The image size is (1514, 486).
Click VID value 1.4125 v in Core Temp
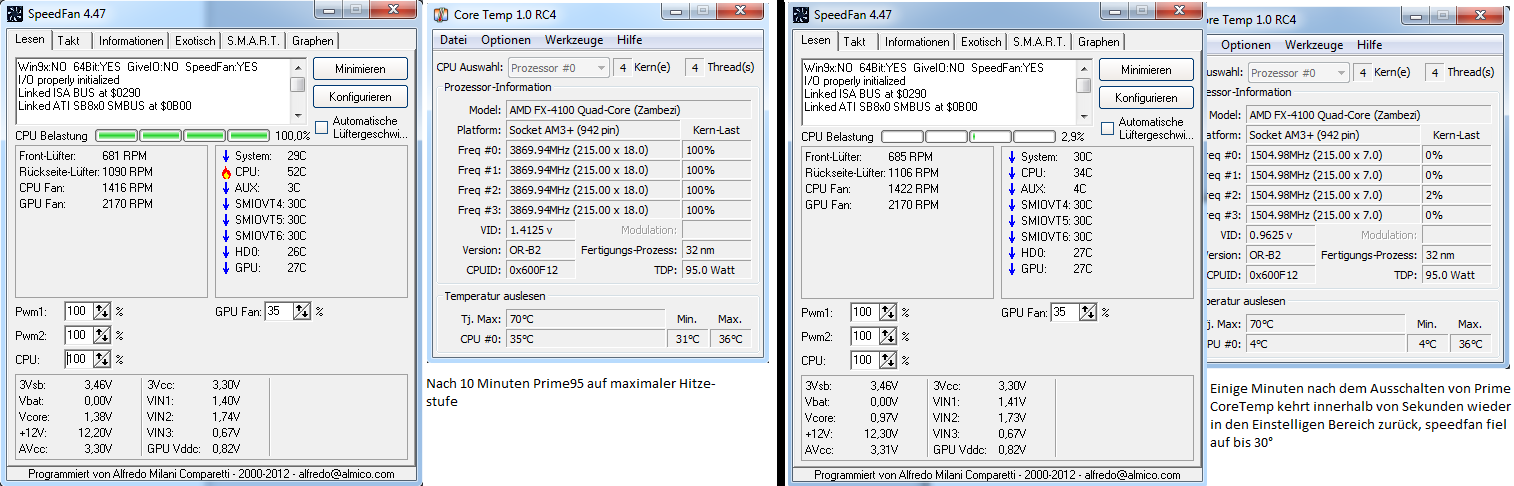(539, 230)
